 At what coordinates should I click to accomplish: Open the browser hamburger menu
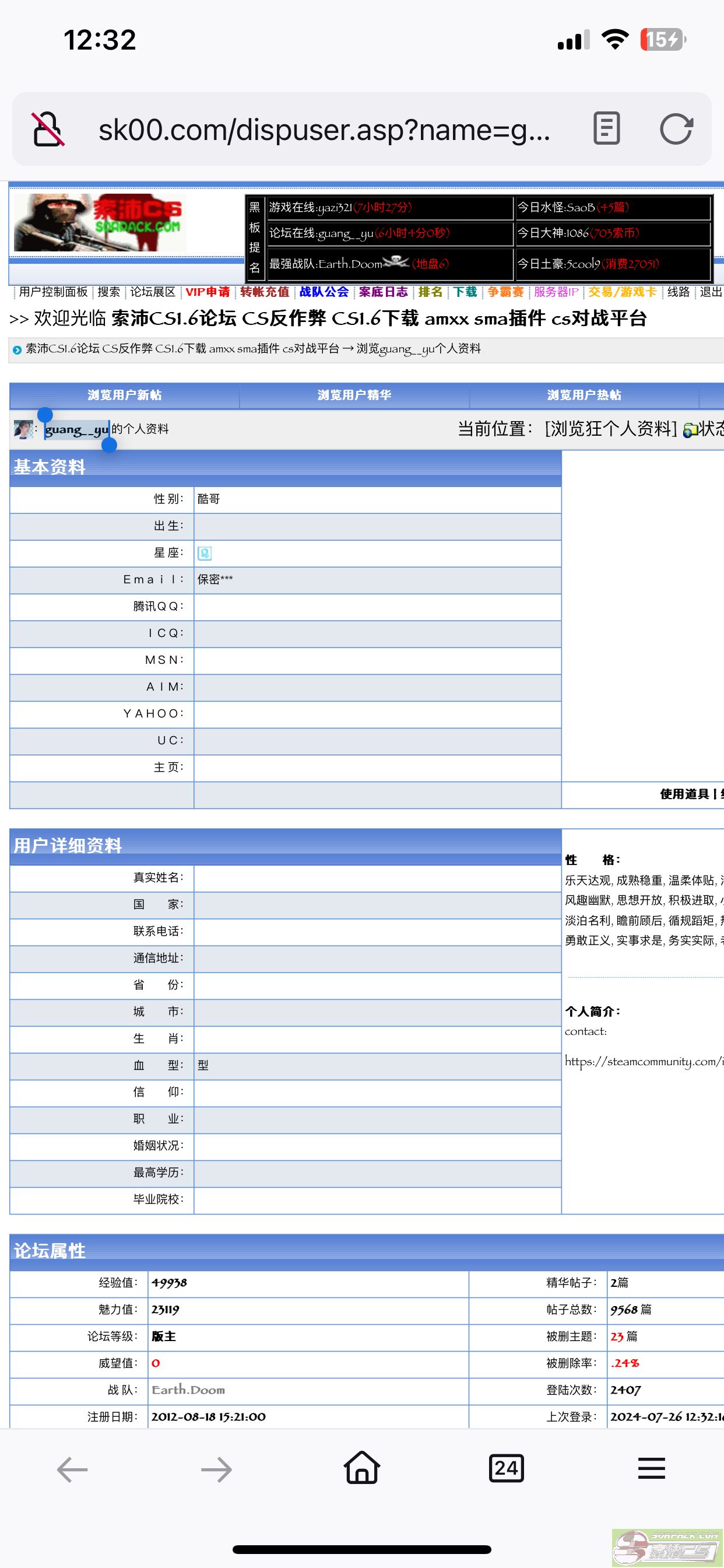tap(651, 1469)
